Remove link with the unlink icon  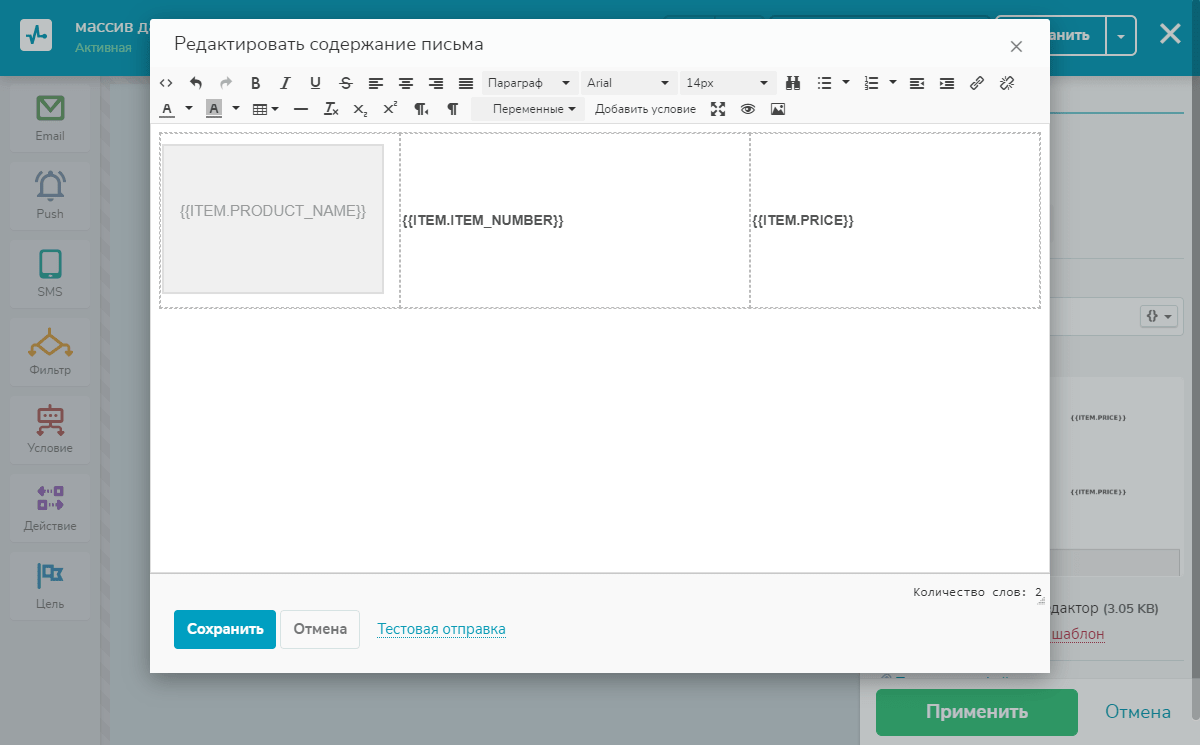click(1007, 83)
